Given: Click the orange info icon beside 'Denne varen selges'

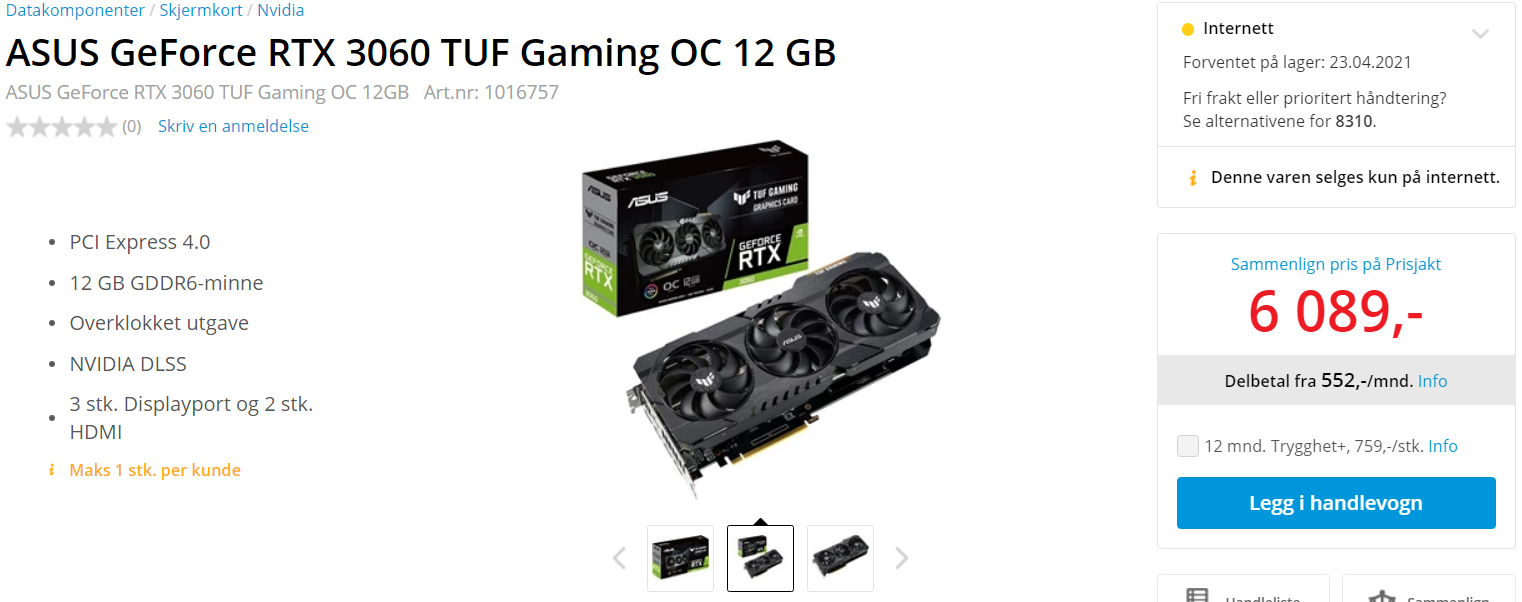Looking at the screenshot, I should (x=1192, y=178).
